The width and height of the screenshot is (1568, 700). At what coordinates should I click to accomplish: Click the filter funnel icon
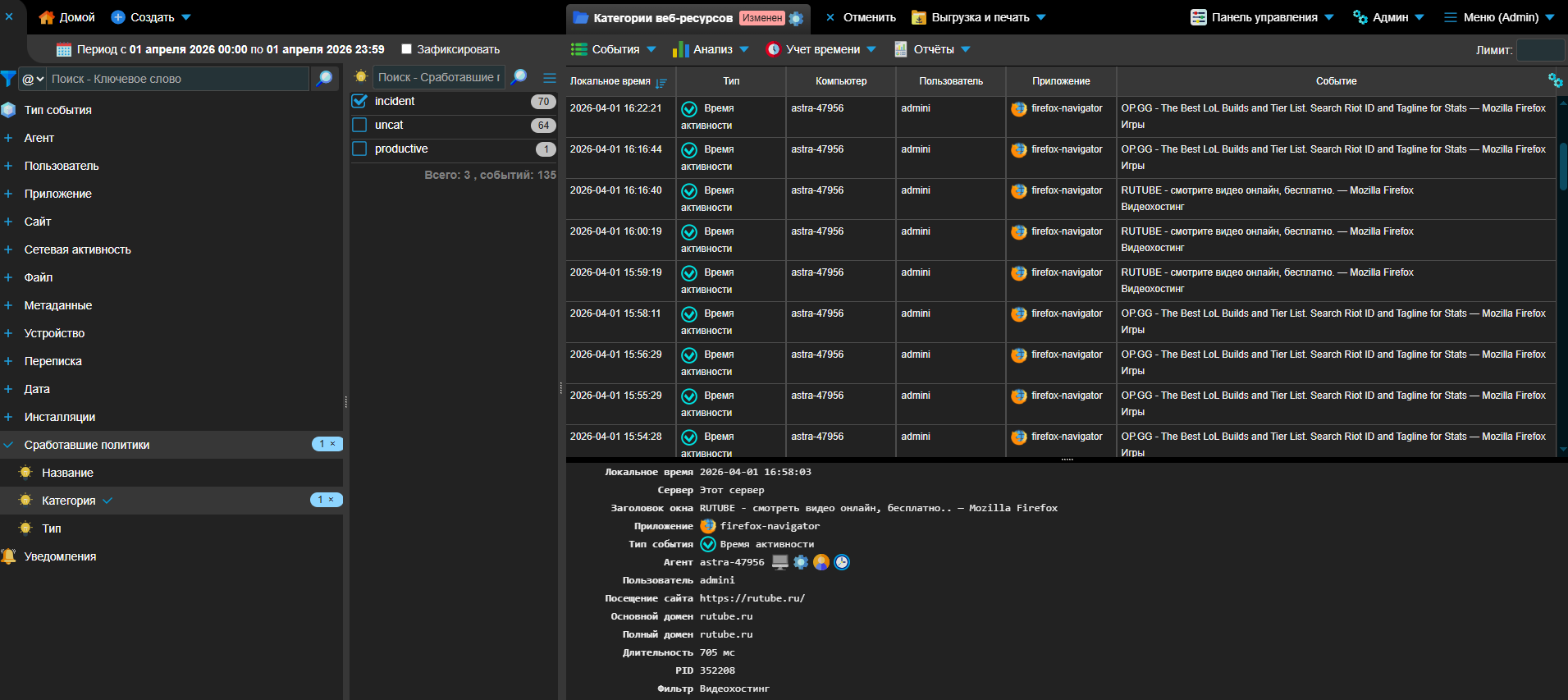click(8, 79)
